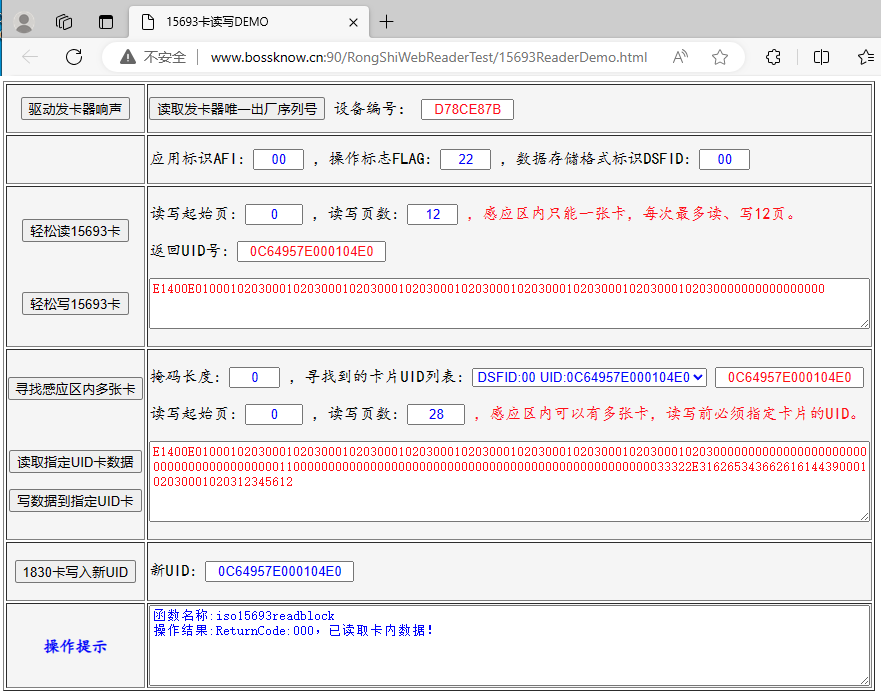The image size is (881, 692).
Task: Click 1830卡写入新UID button
Action: [x=75, y=572]
